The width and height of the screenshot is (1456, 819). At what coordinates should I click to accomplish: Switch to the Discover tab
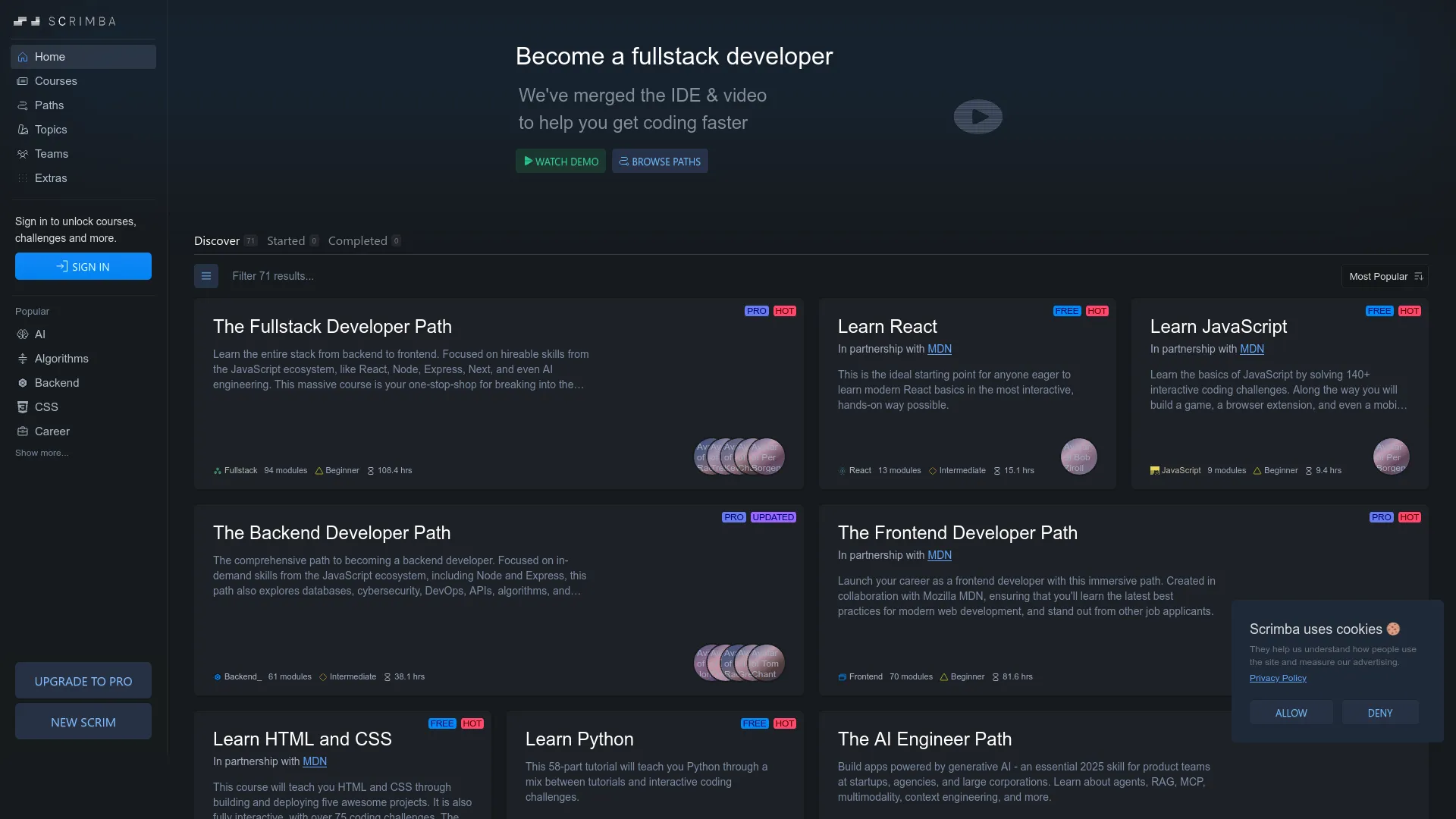pos(225,240)
